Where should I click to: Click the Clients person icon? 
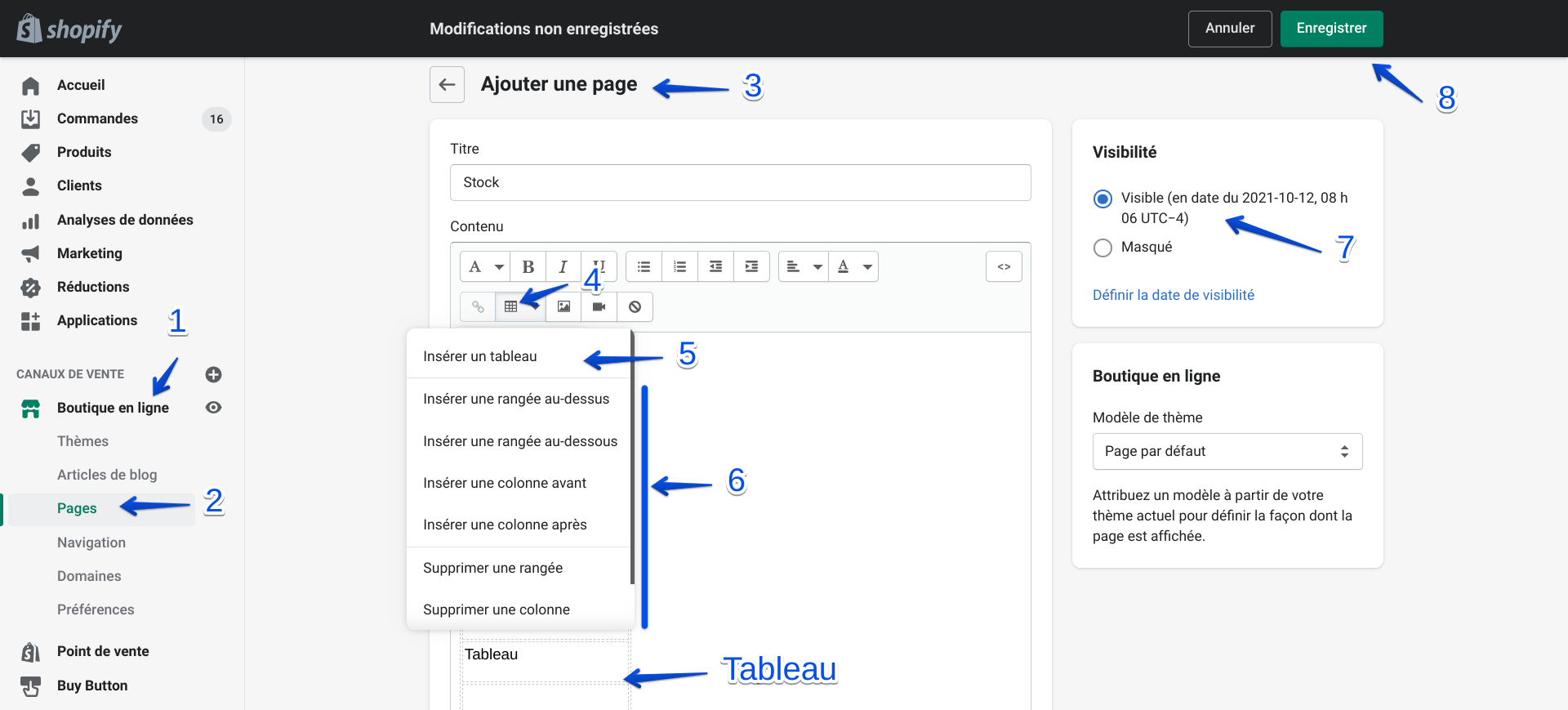[31, 186]
